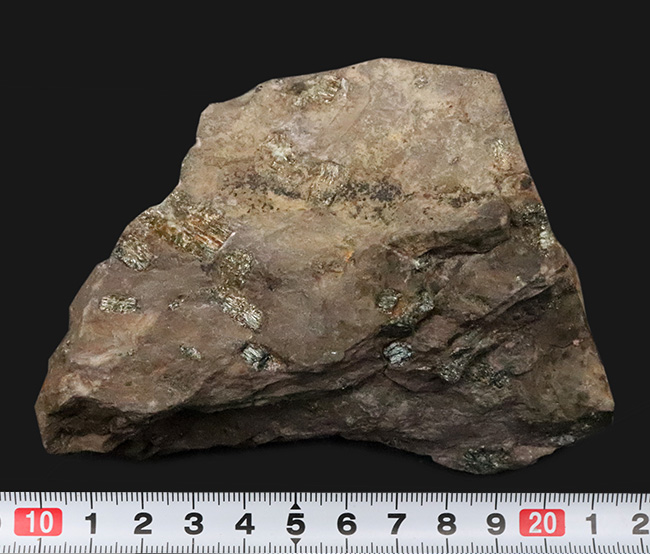Image resolution: width=650 pixels, height=554 pixels.
Task: Select the number 5 on the ruler
Action: [x=295, y=523]
